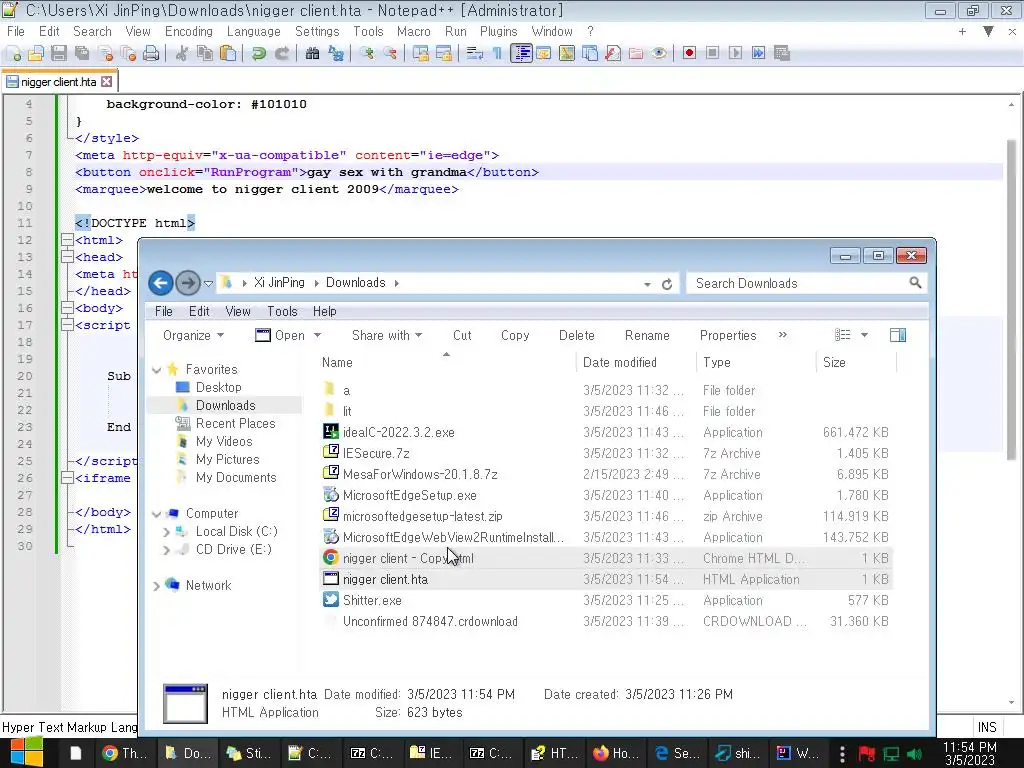Click the Zoom Out magnifier icon
This screenshot has height=768, width=1024.
pyautogui.click(x=391, y=54)
